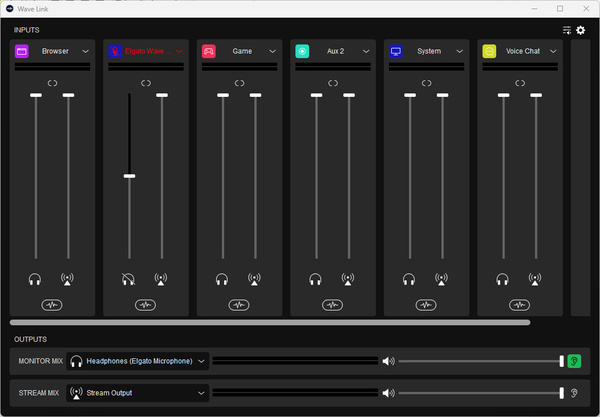The image size is (600, 417).
Task: Mute the Game channel in the stream mix
Action: click(255, 280)
